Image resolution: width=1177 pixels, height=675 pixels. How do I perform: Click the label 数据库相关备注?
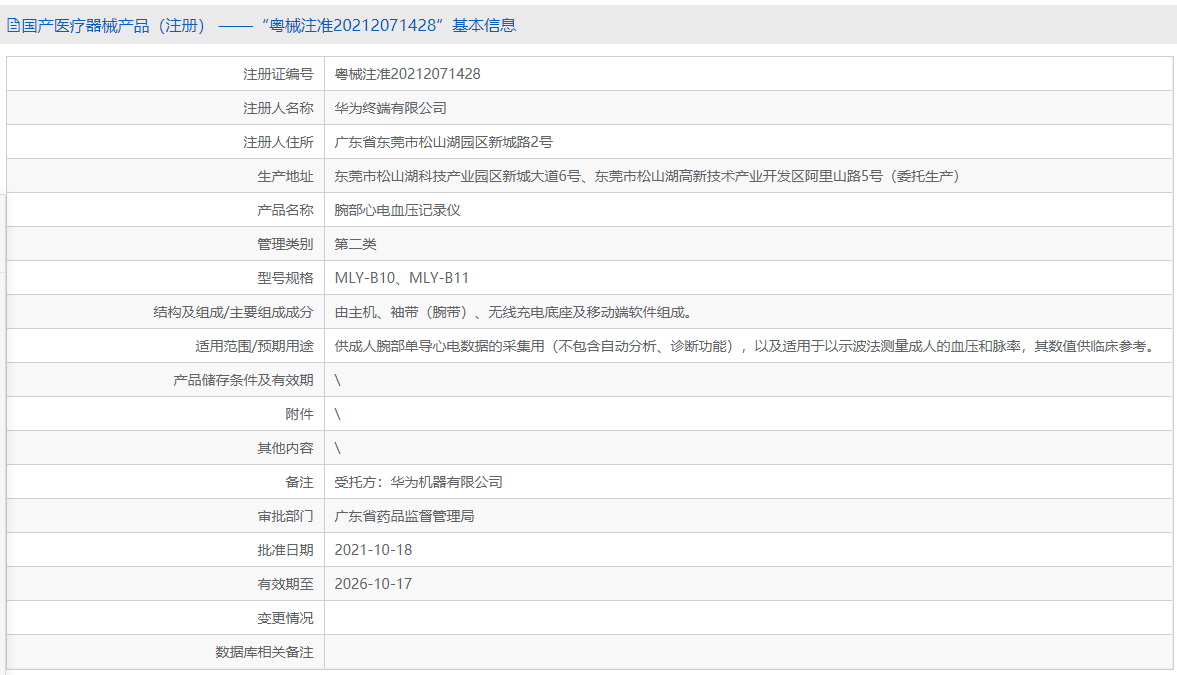pyautogui.click(x=264, y=652)
